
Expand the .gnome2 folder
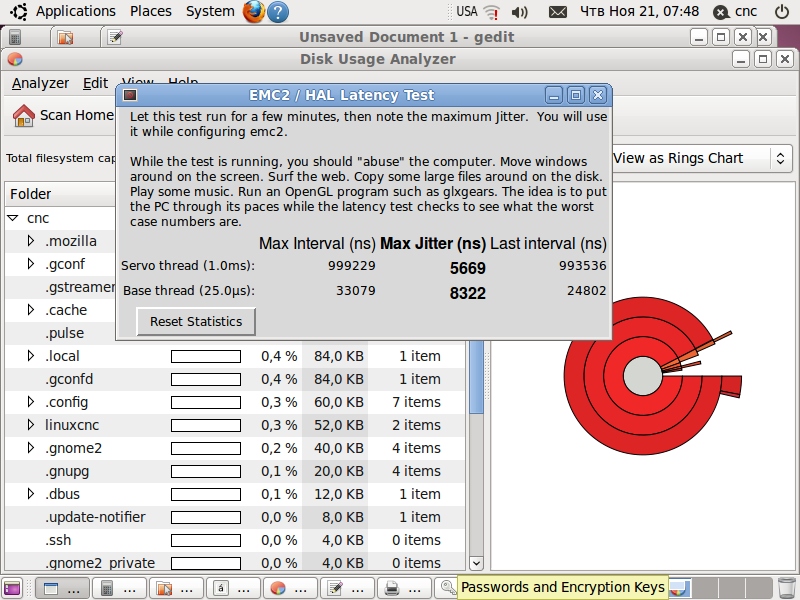click(31, 448)
